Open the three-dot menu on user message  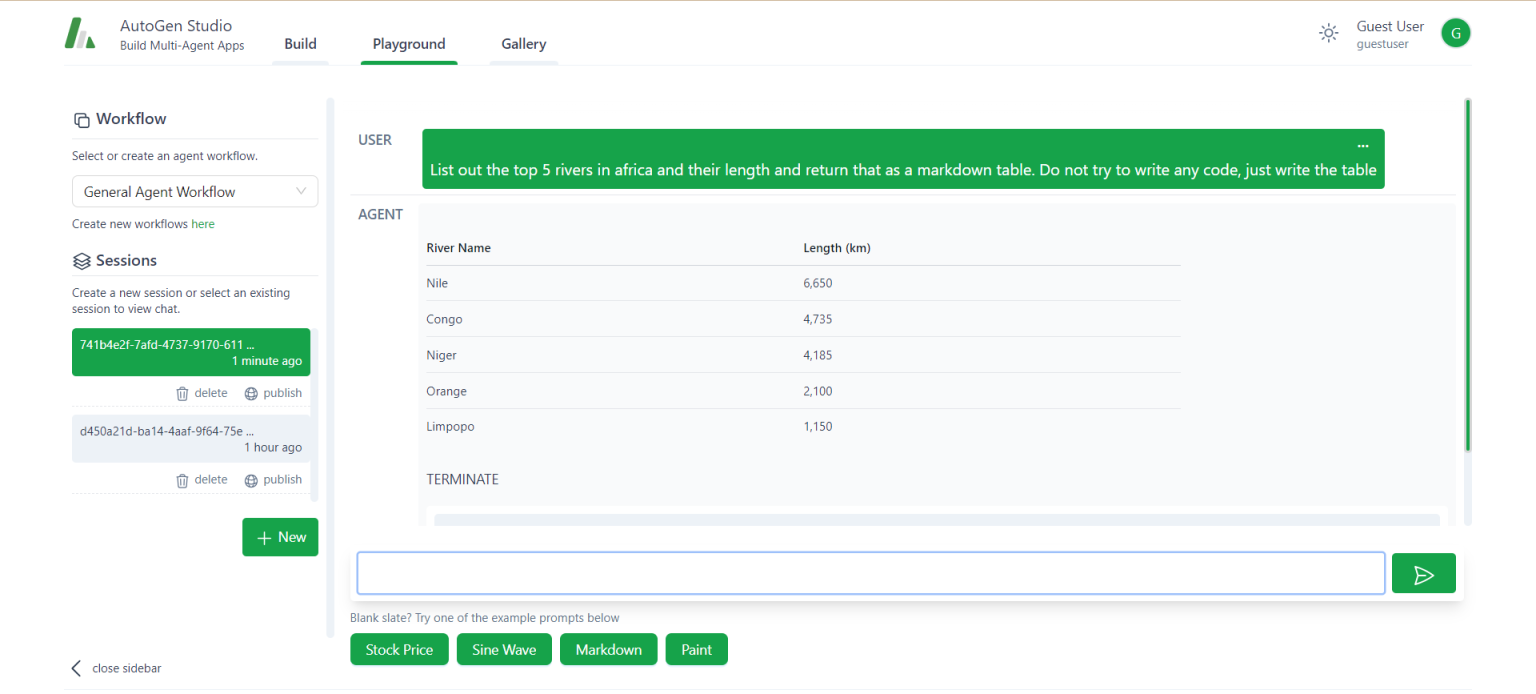click(1362, 144)
